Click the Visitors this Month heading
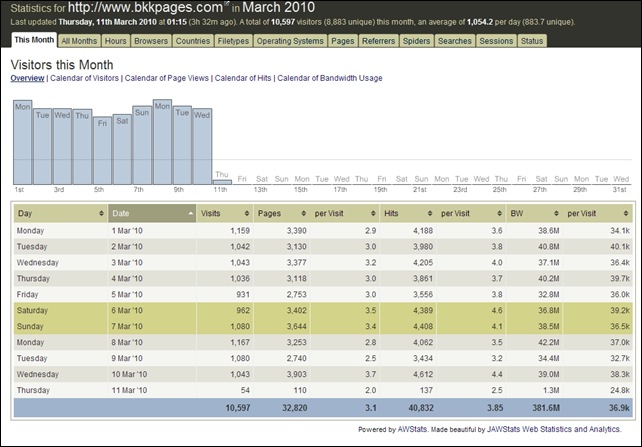Viewport: 642px width, 447px height. 62,65
